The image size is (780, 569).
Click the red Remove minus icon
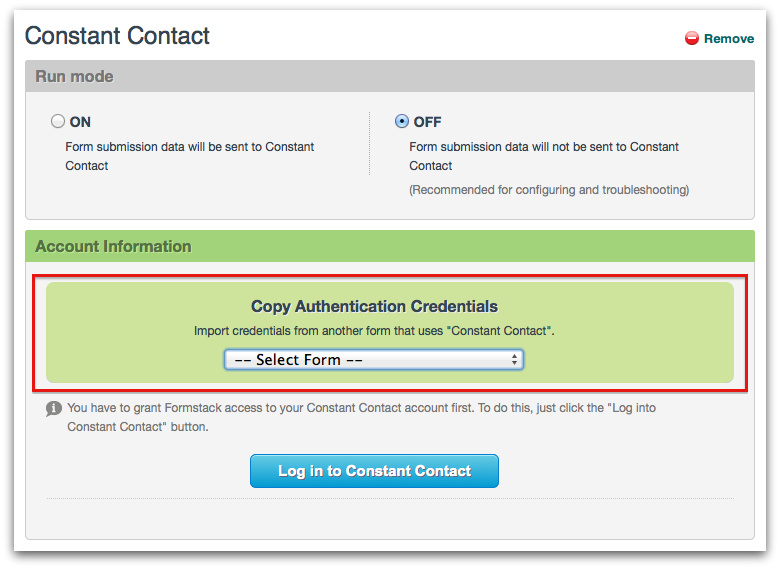[692, 39]
